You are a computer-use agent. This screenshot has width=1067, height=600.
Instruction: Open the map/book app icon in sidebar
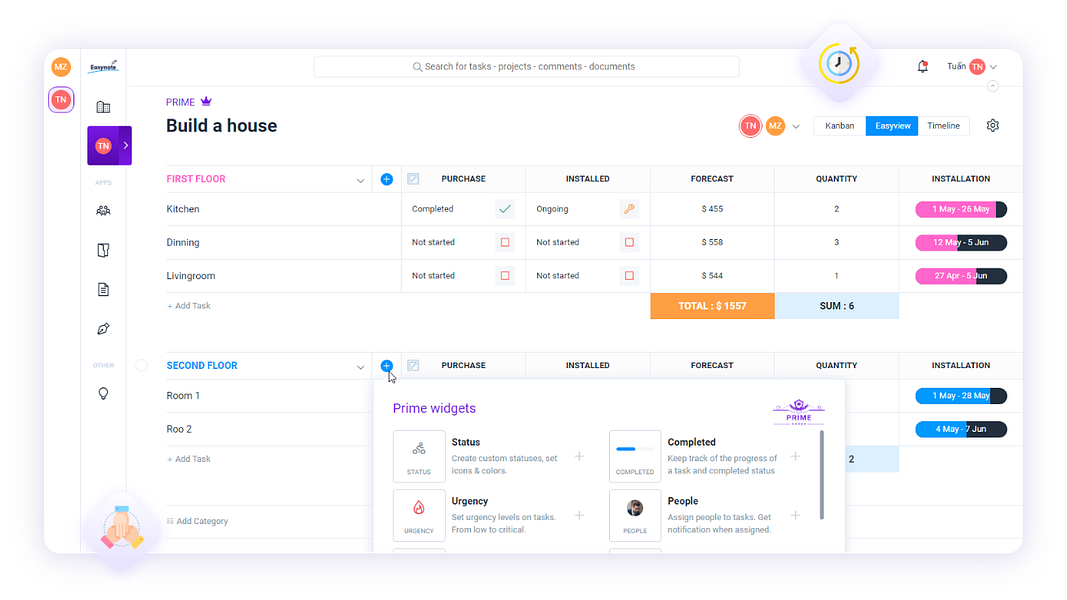103,250
